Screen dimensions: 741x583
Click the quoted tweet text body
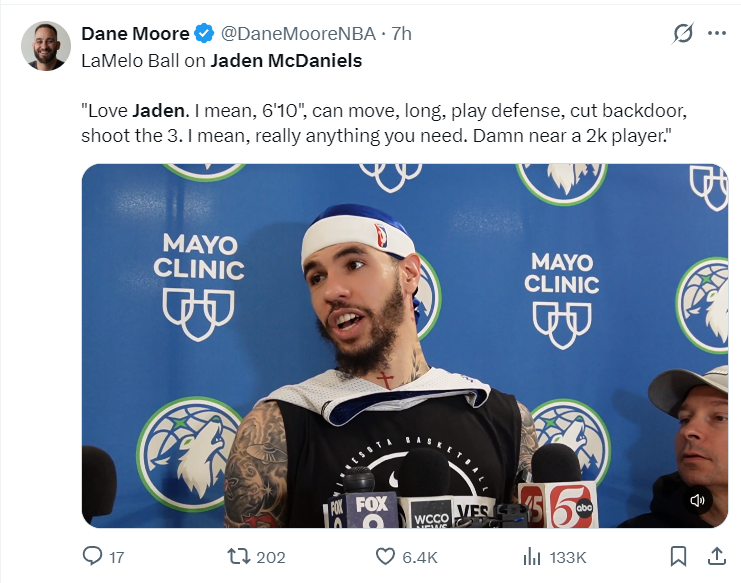[x=384, y=123]
